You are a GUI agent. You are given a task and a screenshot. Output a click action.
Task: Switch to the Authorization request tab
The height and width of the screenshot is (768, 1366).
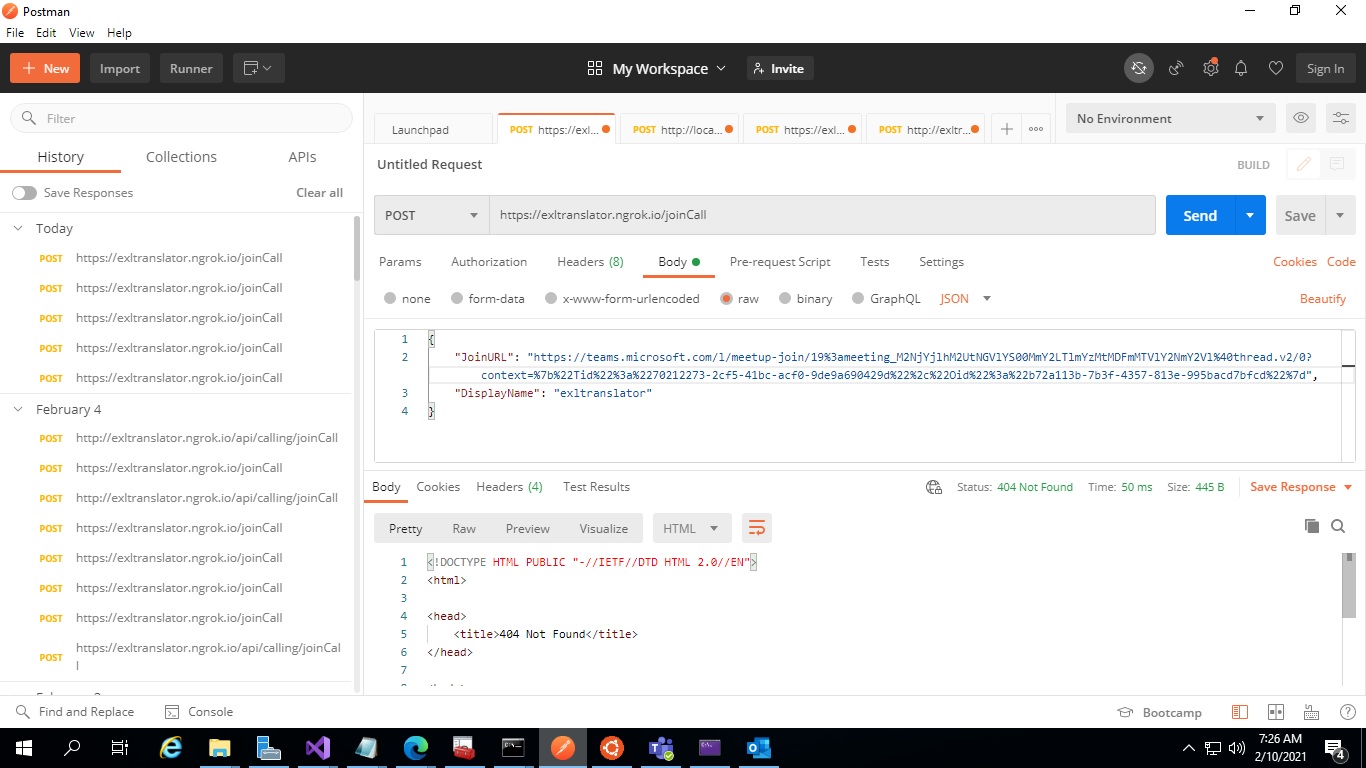click(489, 262)
